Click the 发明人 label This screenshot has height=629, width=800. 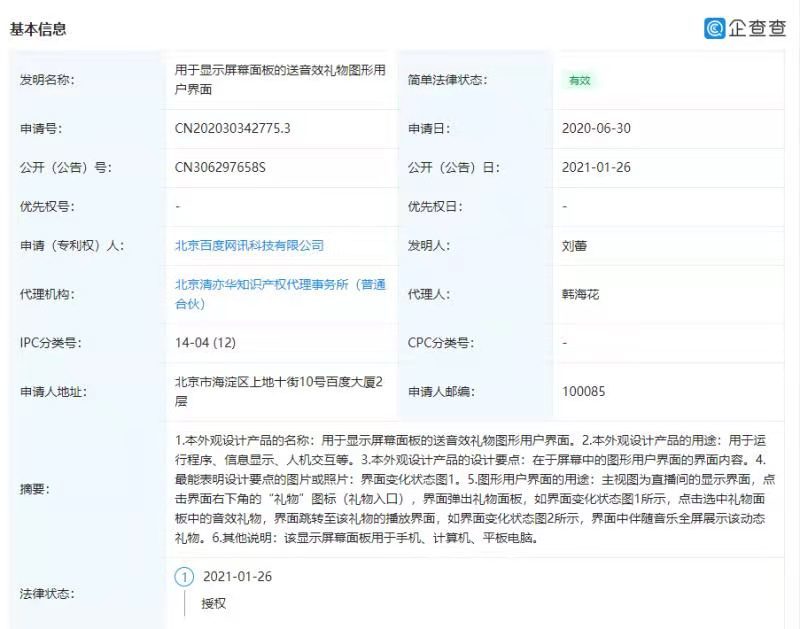point(429,246)
